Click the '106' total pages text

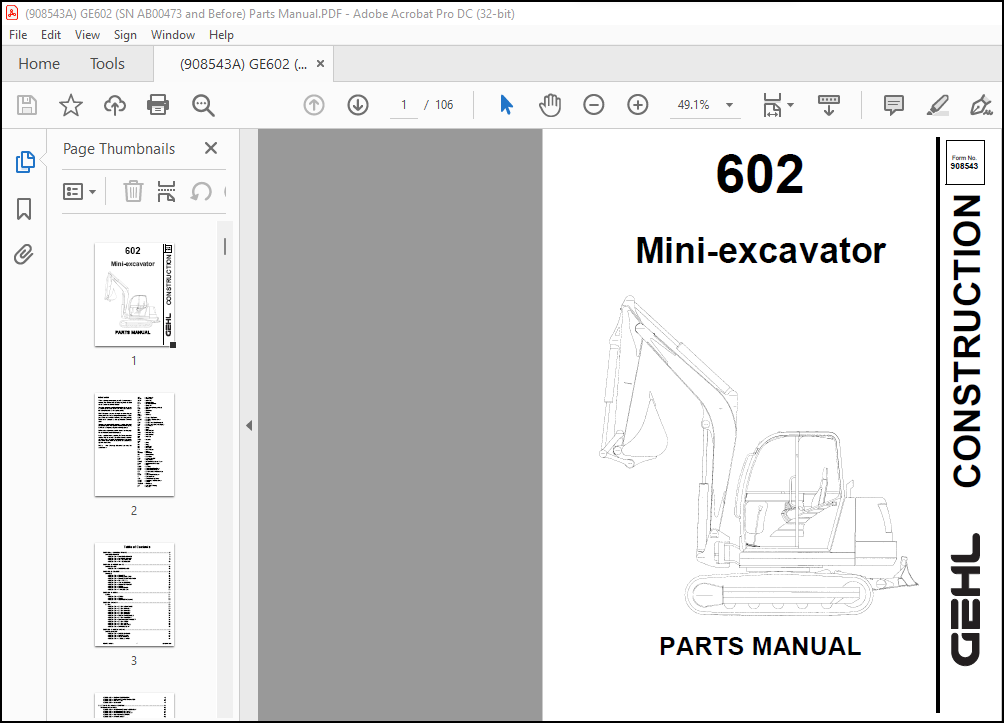click(444, 105)
